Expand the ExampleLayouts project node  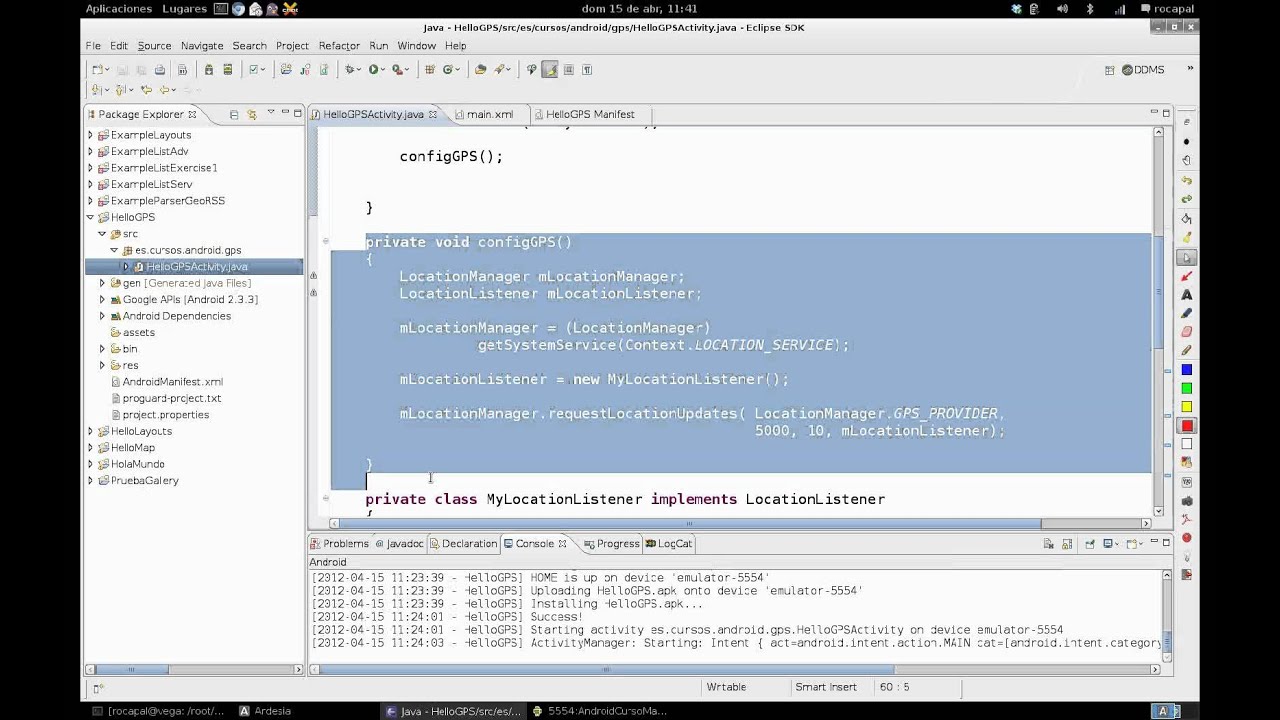point(90,135)
